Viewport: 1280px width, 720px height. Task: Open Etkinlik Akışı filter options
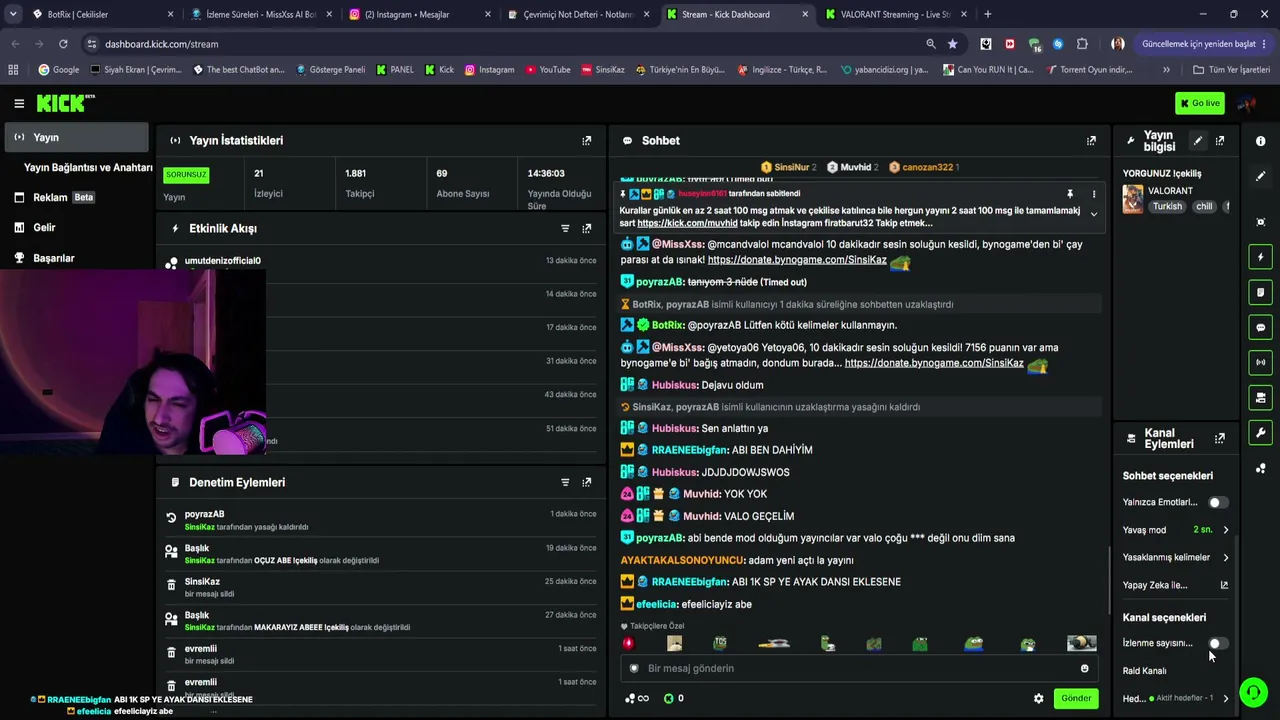(565, 228)
